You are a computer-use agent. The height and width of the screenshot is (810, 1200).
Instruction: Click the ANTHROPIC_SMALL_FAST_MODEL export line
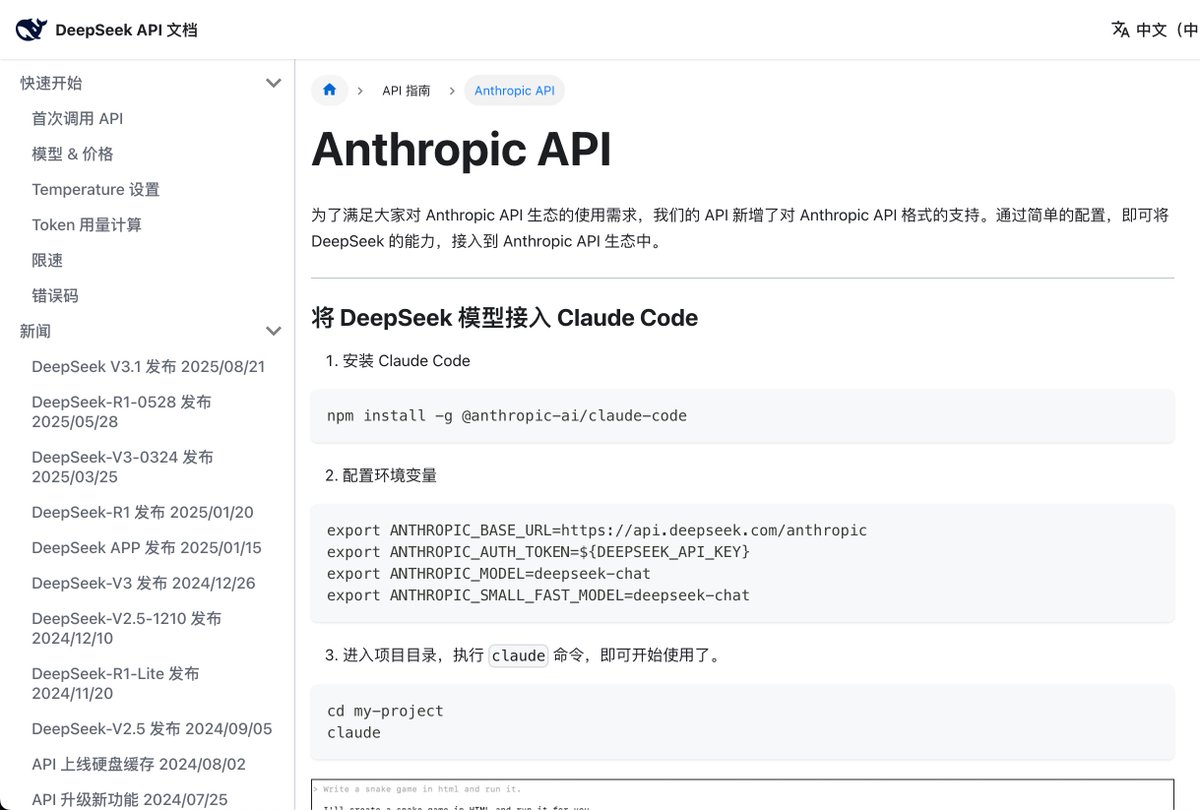pyautogui.click(x=538, y=596)
